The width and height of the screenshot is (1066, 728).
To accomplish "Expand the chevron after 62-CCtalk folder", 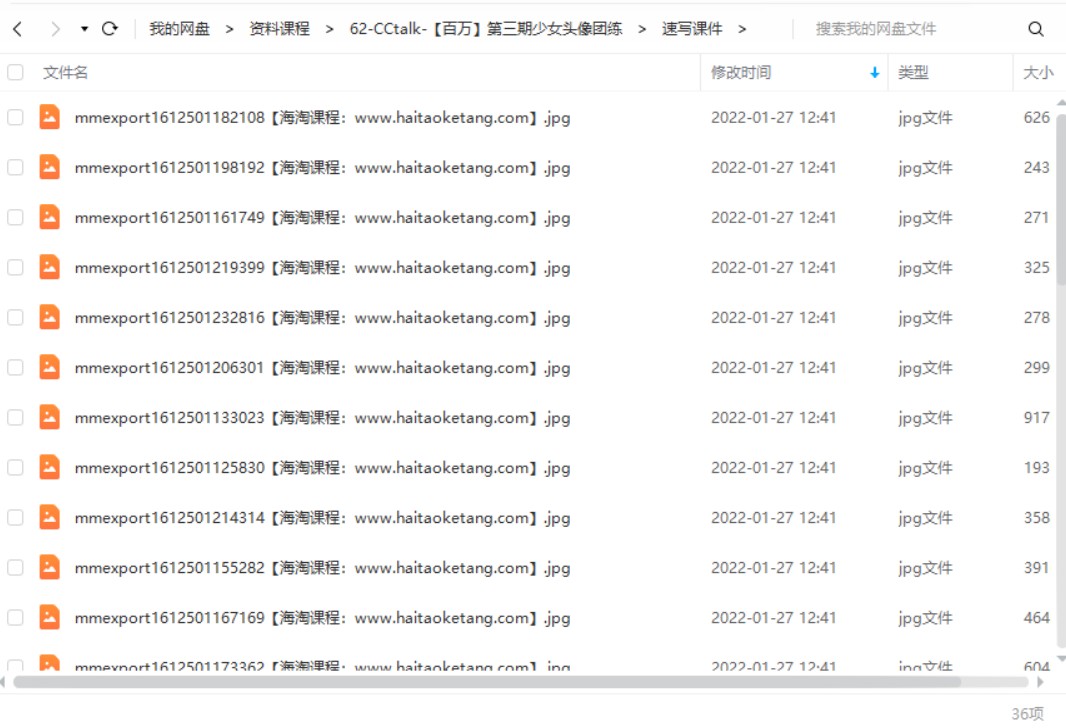I will [642, 29].
